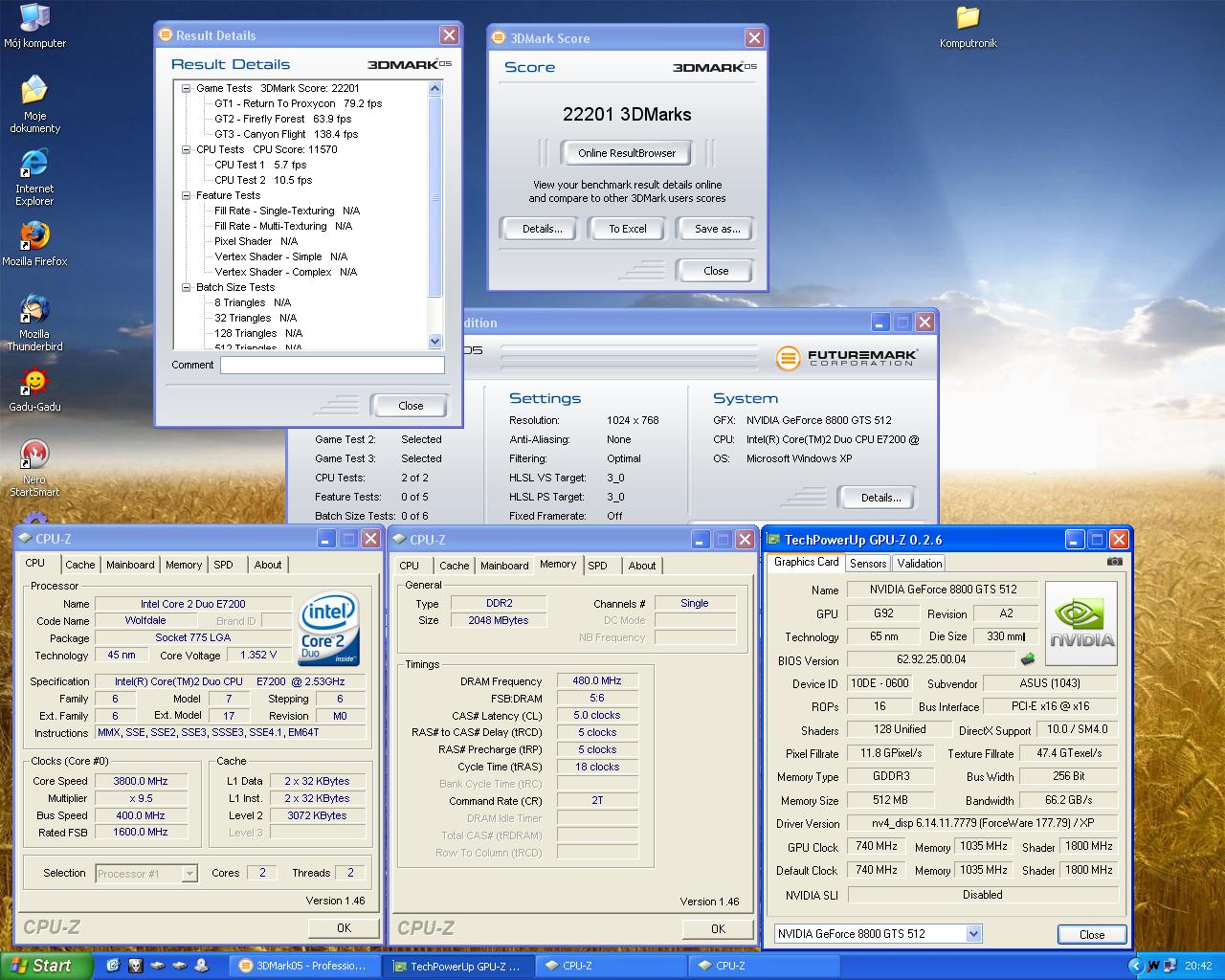Screen dimensions: 1225x980
Task: Click into the Comment input field
Action: click(x=332, y=365)
